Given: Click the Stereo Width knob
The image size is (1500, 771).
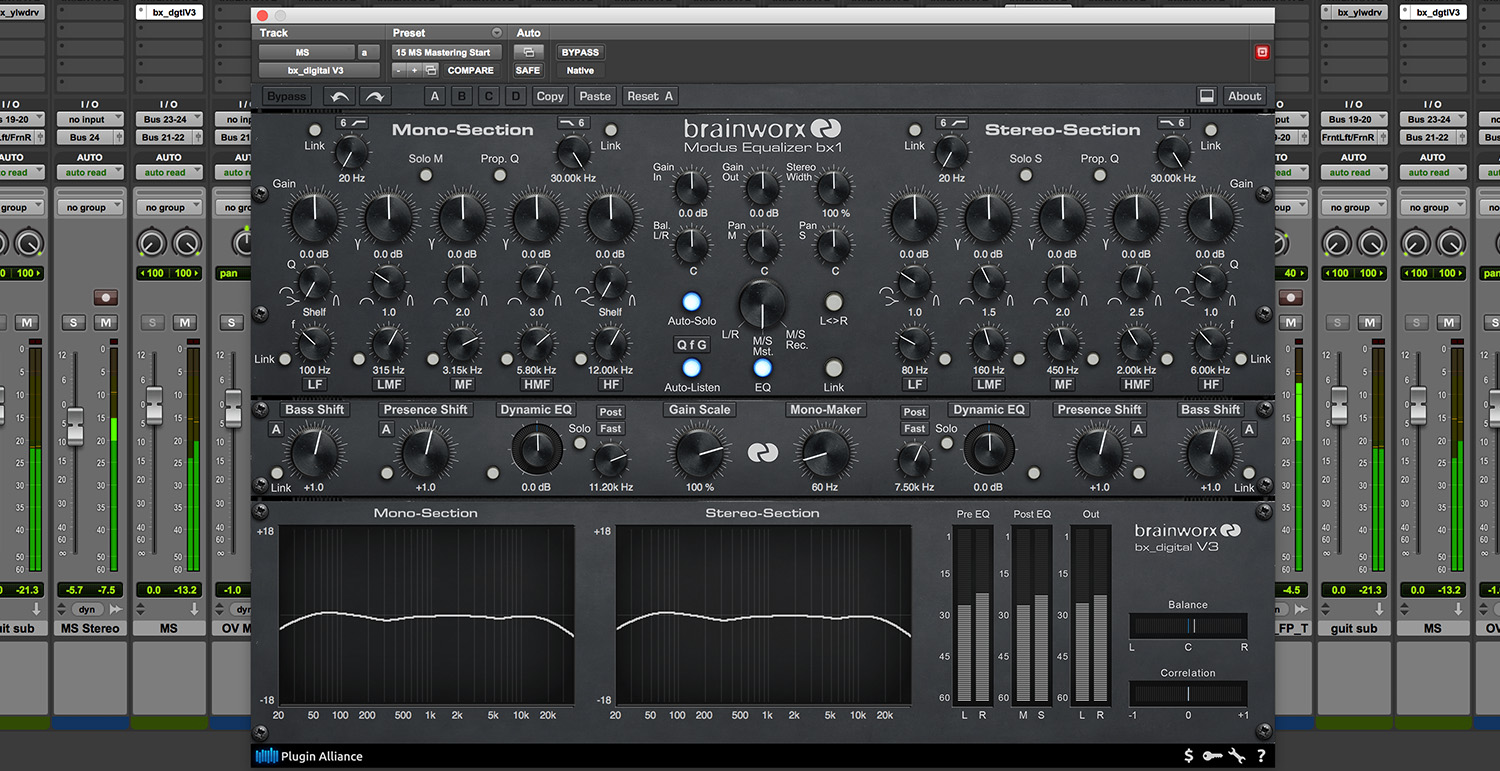Looking at the screenshot, I should pyautogui.click(x=834, y=187).
